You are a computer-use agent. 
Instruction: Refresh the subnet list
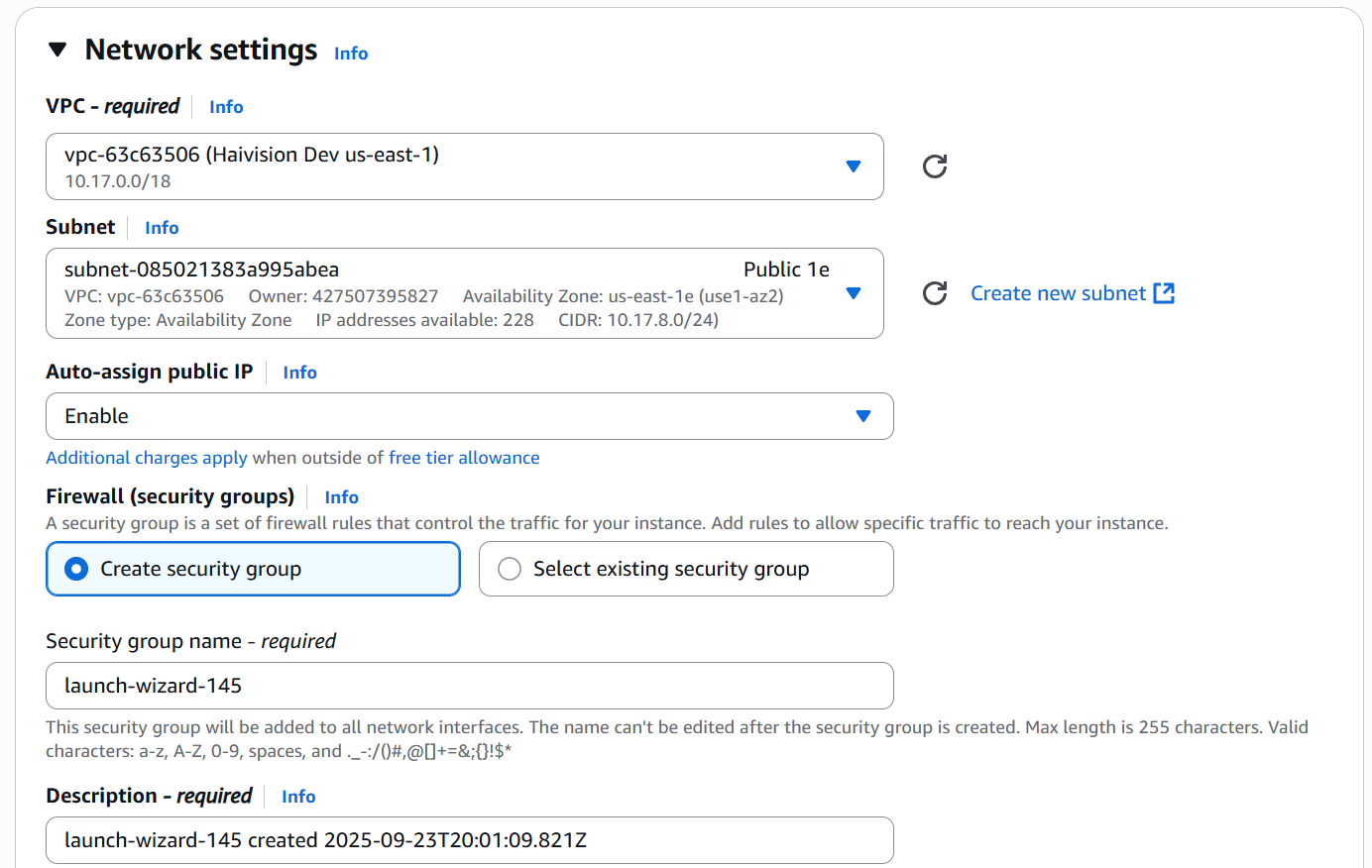pos(933,293)
